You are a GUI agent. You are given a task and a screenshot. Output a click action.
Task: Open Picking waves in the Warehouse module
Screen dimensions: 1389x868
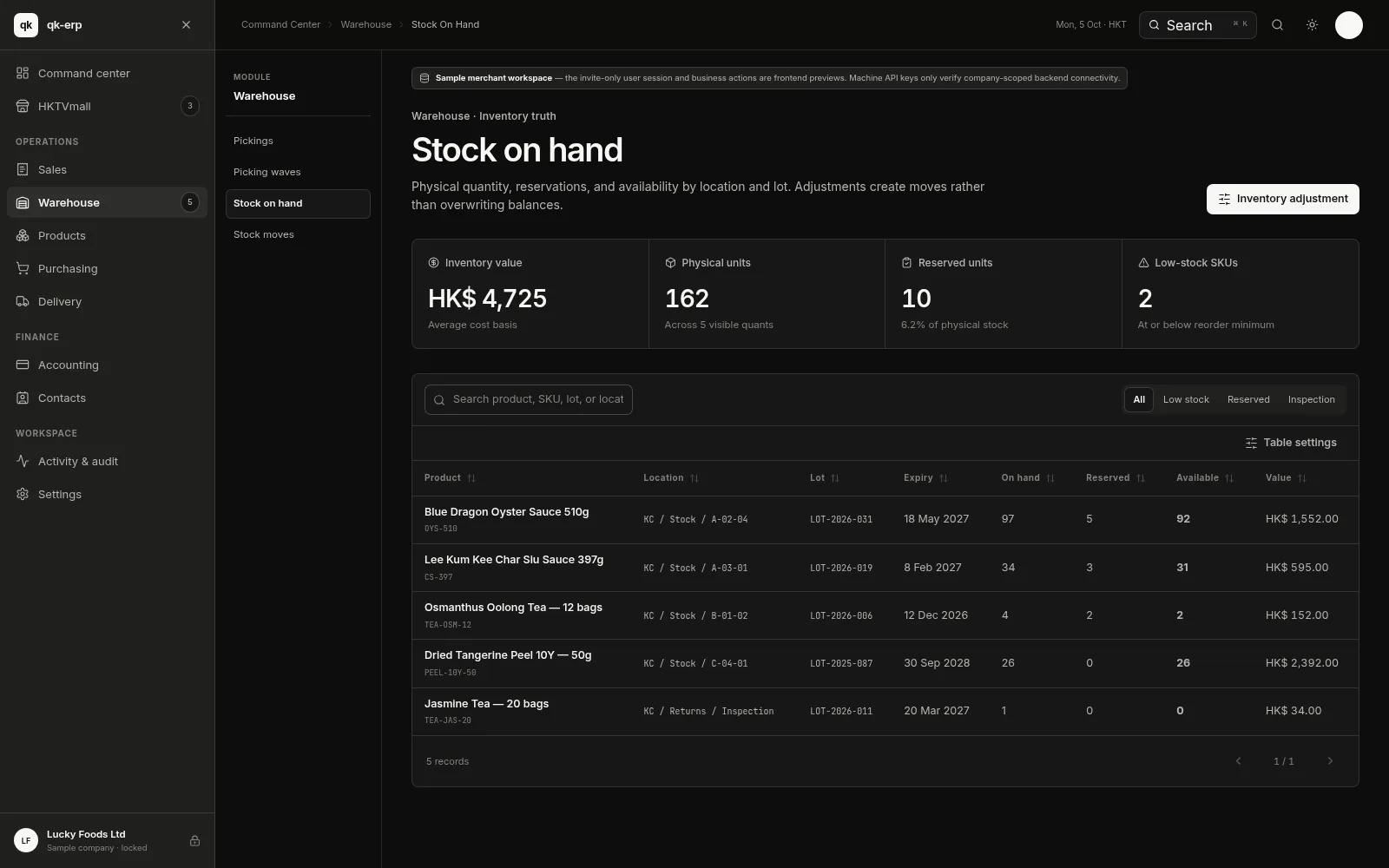coord(298,172)
